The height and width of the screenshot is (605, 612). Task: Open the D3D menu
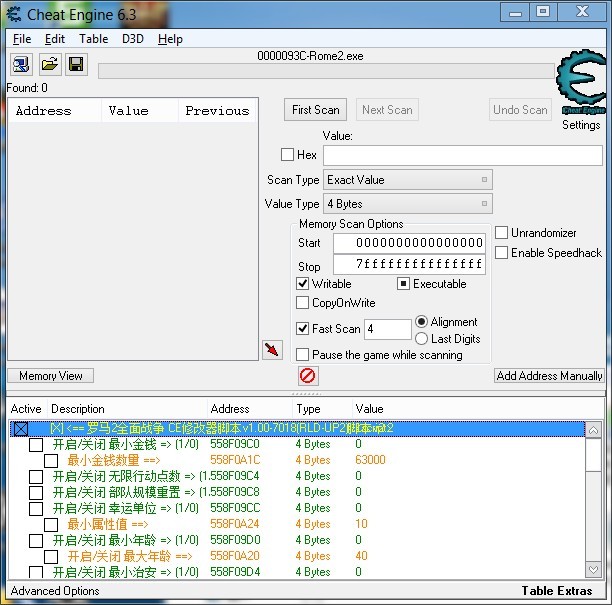pyautogui.click(x=133, y=39)
